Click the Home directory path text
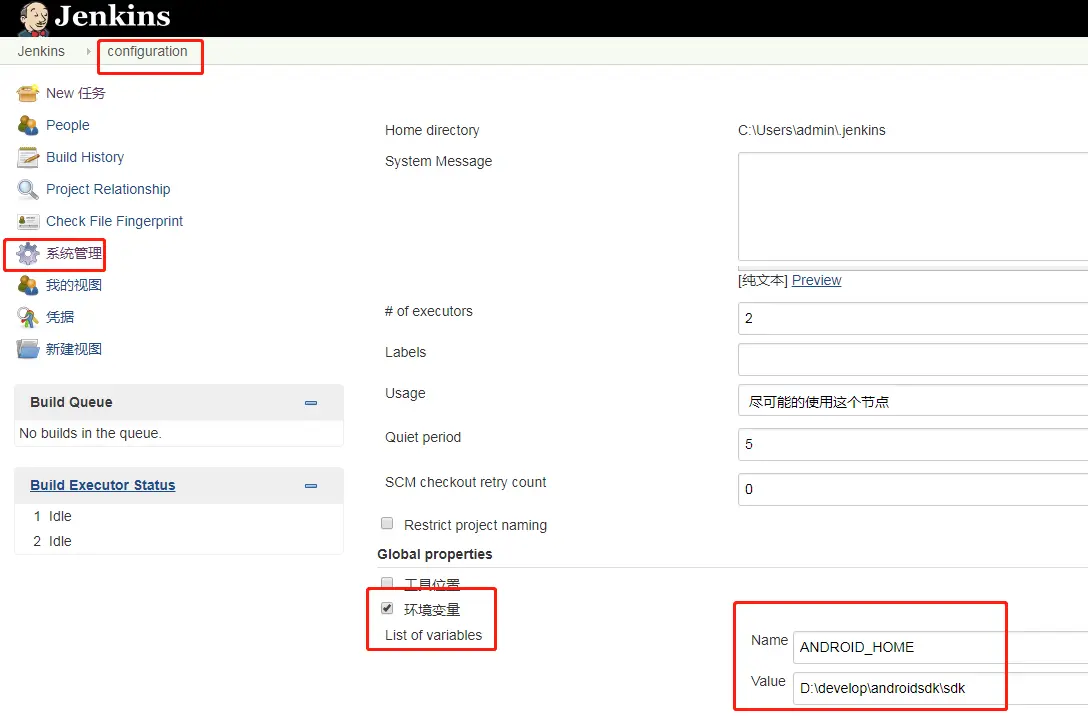This screenshot has width=1088, height=717. point(812,130)
